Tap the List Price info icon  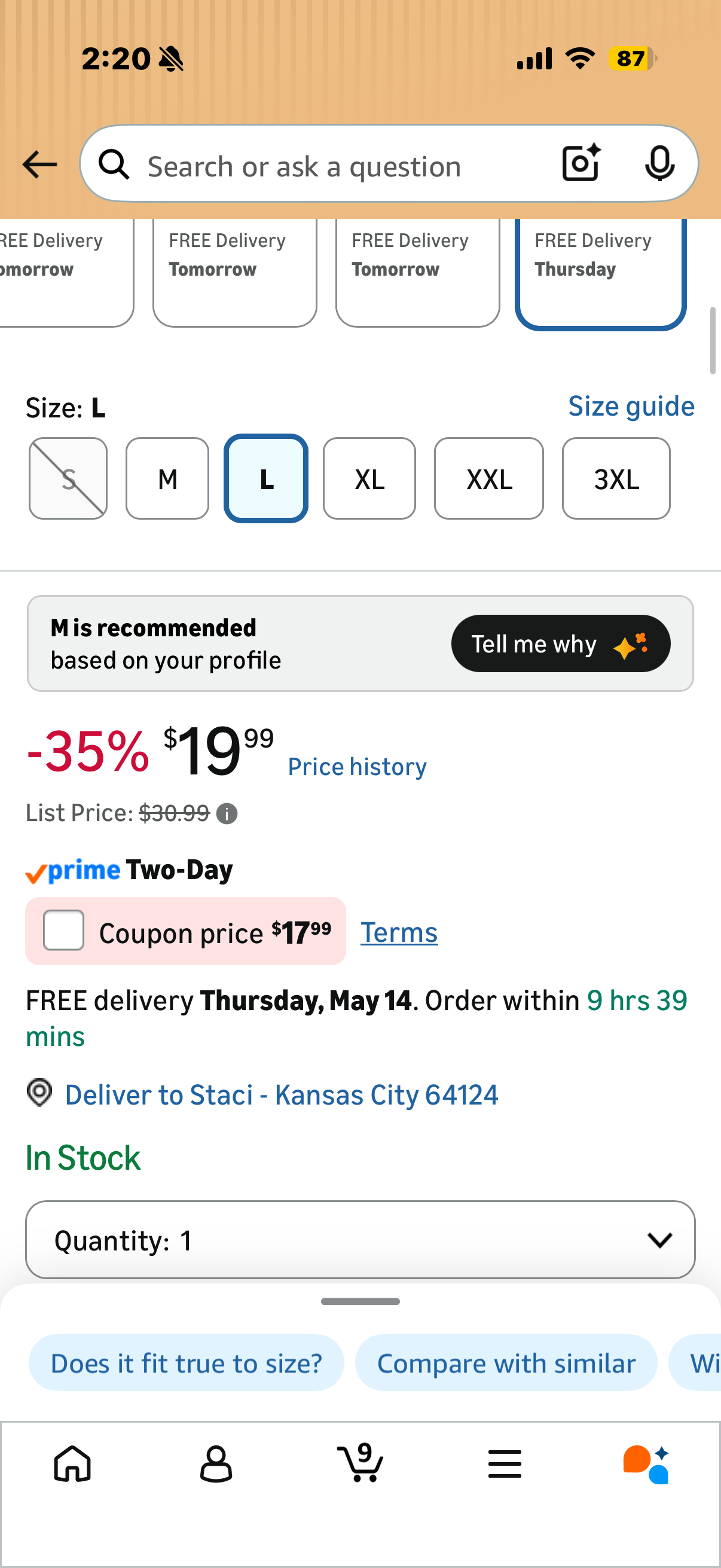tap(227, 814)
